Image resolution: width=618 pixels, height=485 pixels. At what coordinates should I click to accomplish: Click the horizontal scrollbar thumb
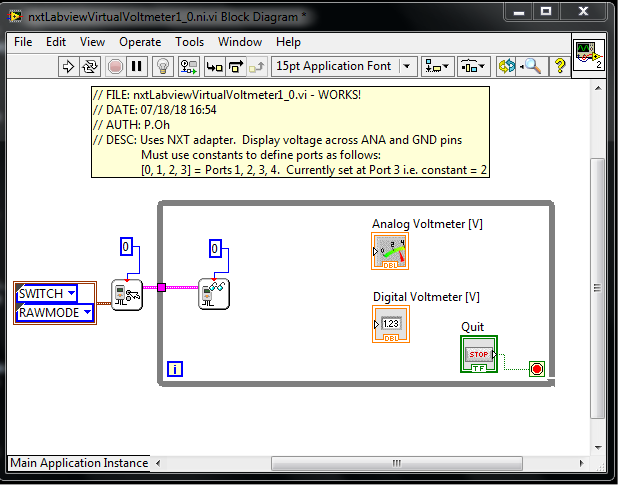pos(397,463)
